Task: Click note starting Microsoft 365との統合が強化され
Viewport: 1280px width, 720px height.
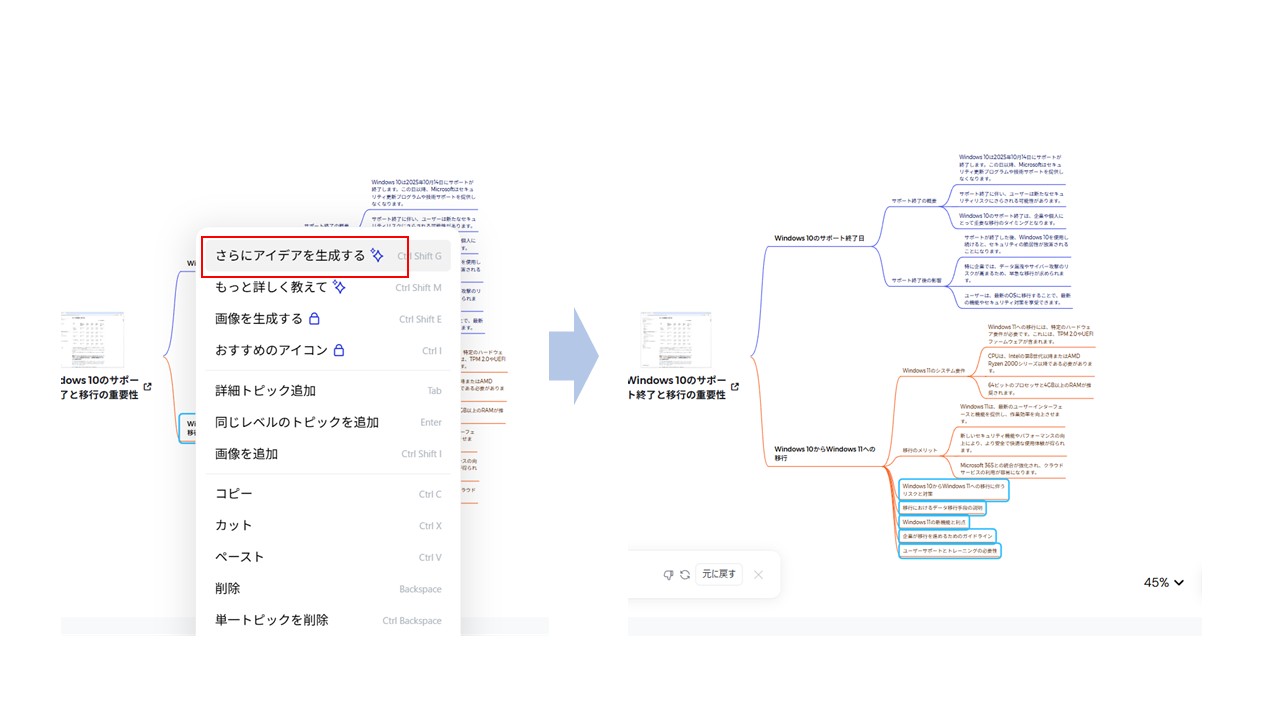Action: pos(1013,468)
